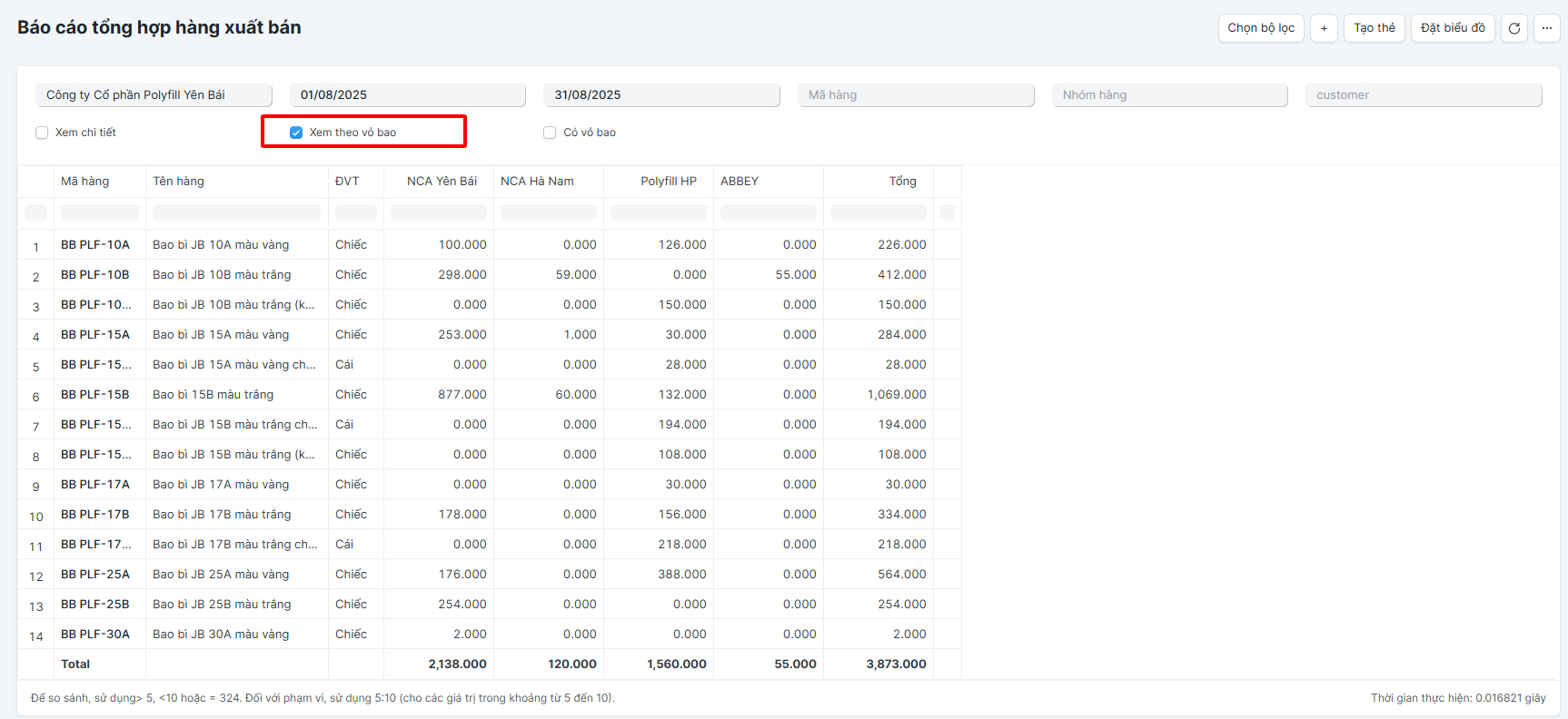This screenshot has height=719, width=1568.
Task: Tick the Có vỏ bao checkbox
Action: pos(550,133)
